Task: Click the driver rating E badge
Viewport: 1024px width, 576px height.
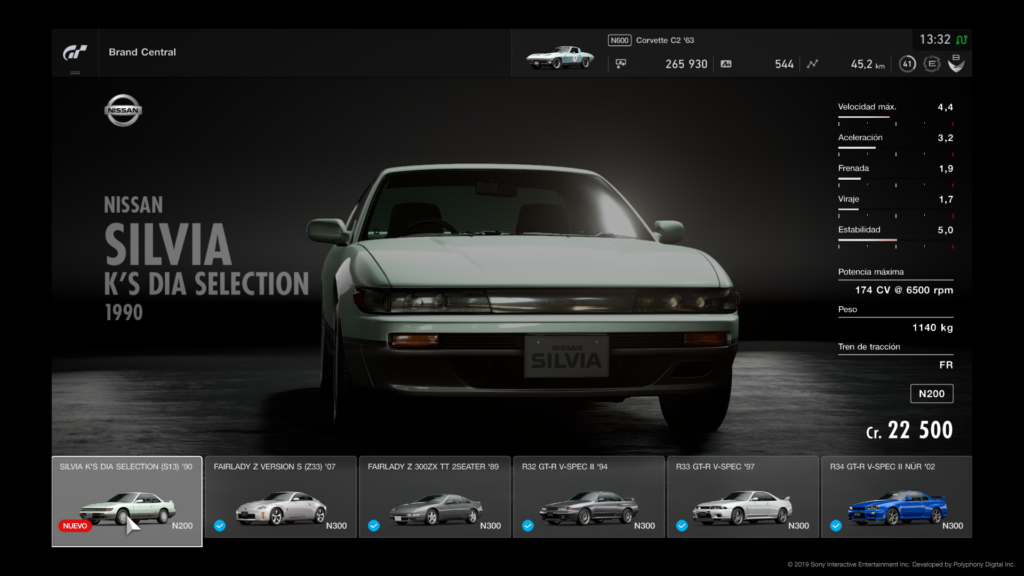Action: coord(932,64)
